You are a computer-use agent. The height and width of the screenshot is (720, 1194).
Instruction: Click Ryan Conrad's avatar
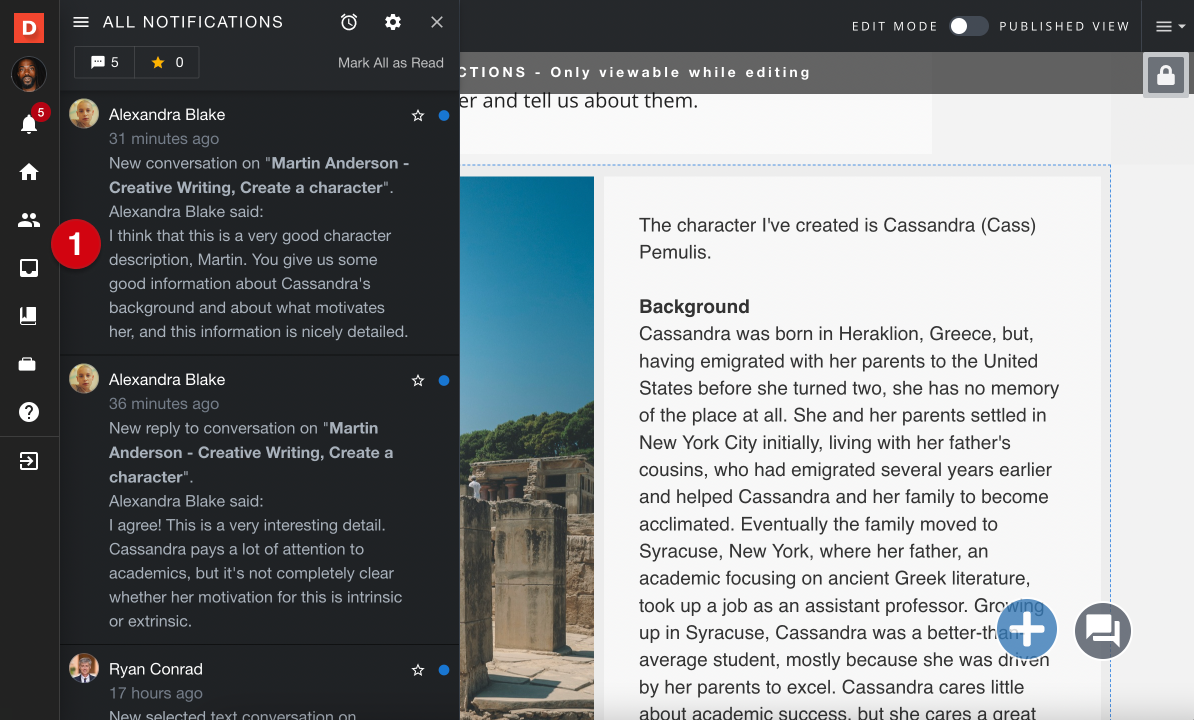(x=84, y=667)
